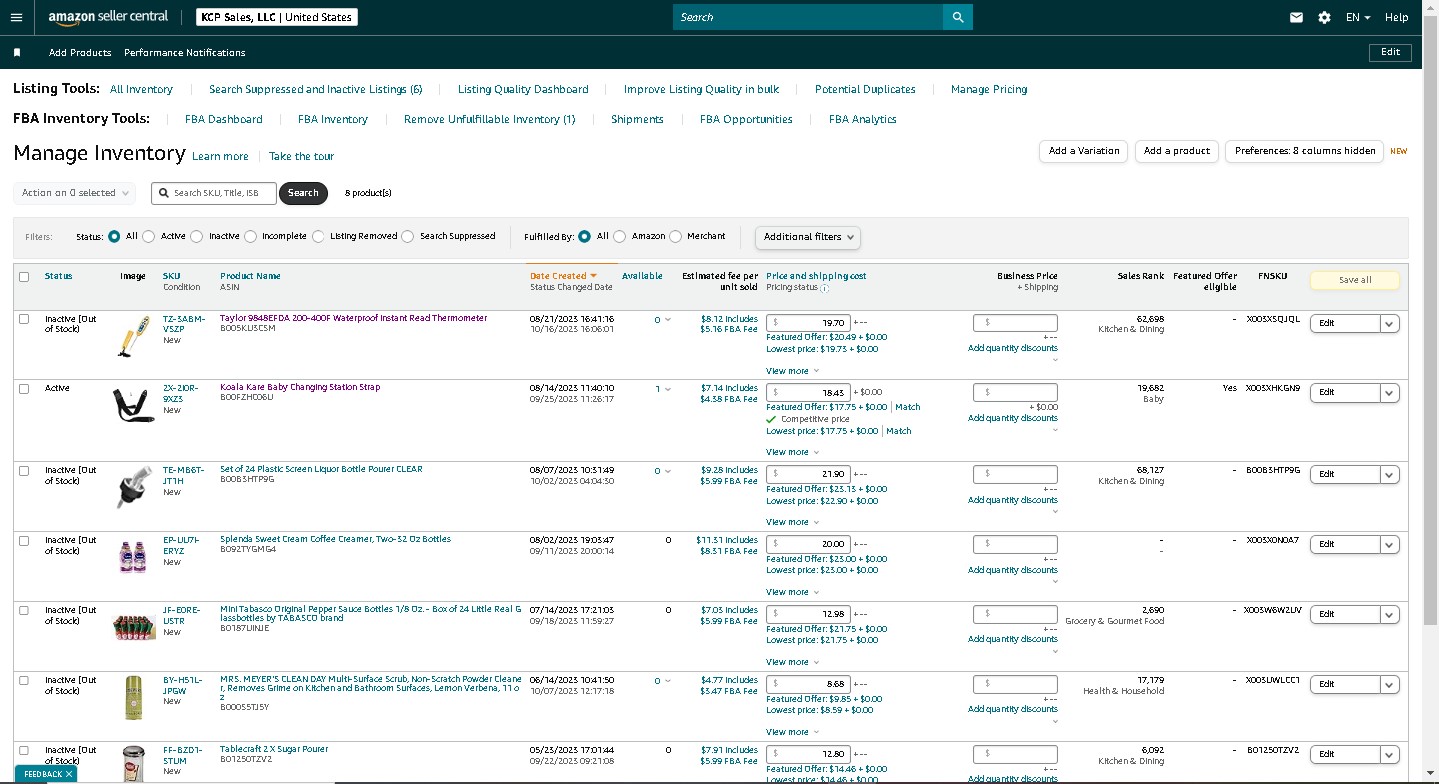Image resolution: width=1439 pixels, height=784 pixels.
Task: Open the Koala Kare strap product image
Action: 133,405
